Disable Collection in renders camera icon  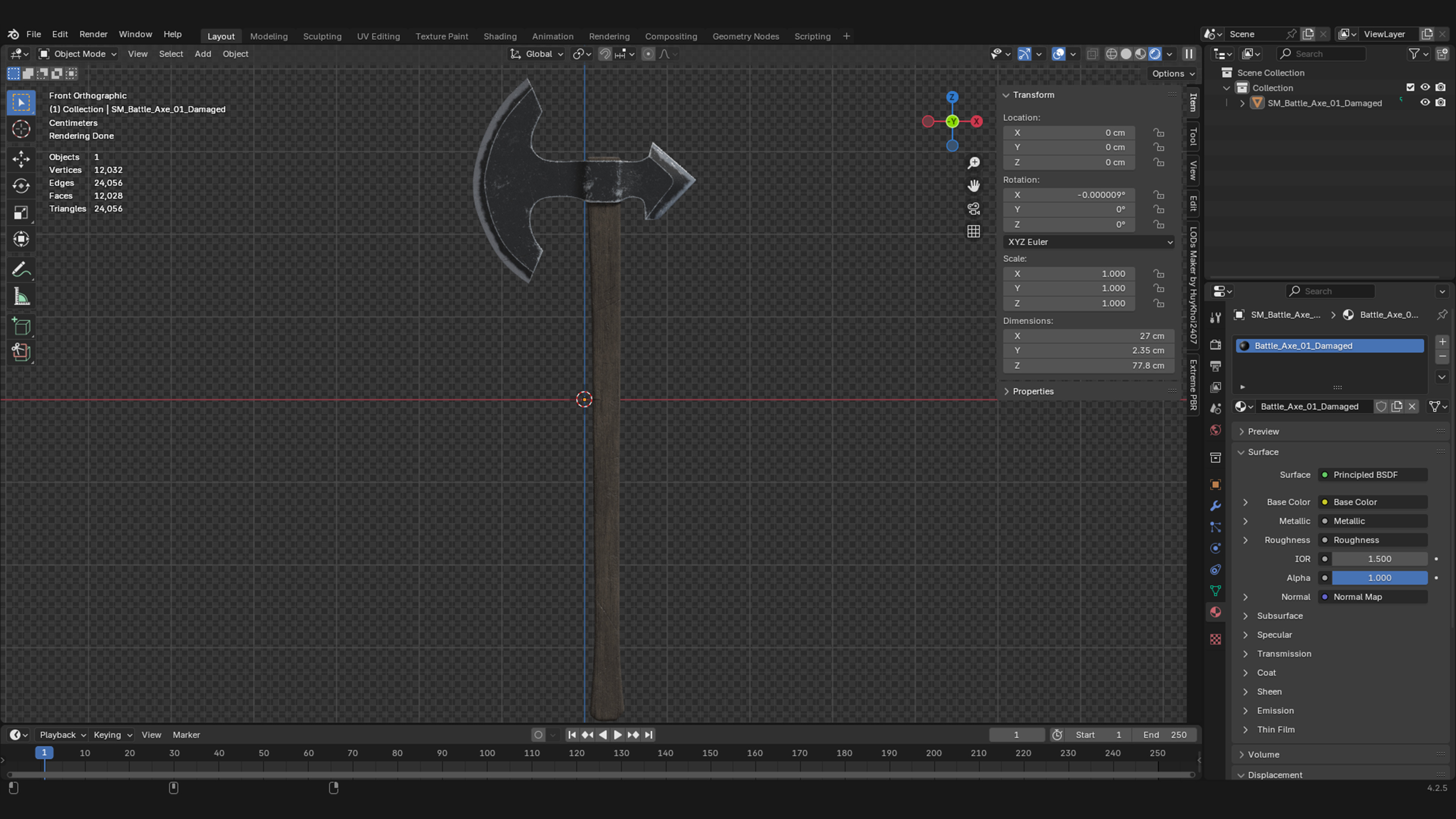coord(1441,88)
